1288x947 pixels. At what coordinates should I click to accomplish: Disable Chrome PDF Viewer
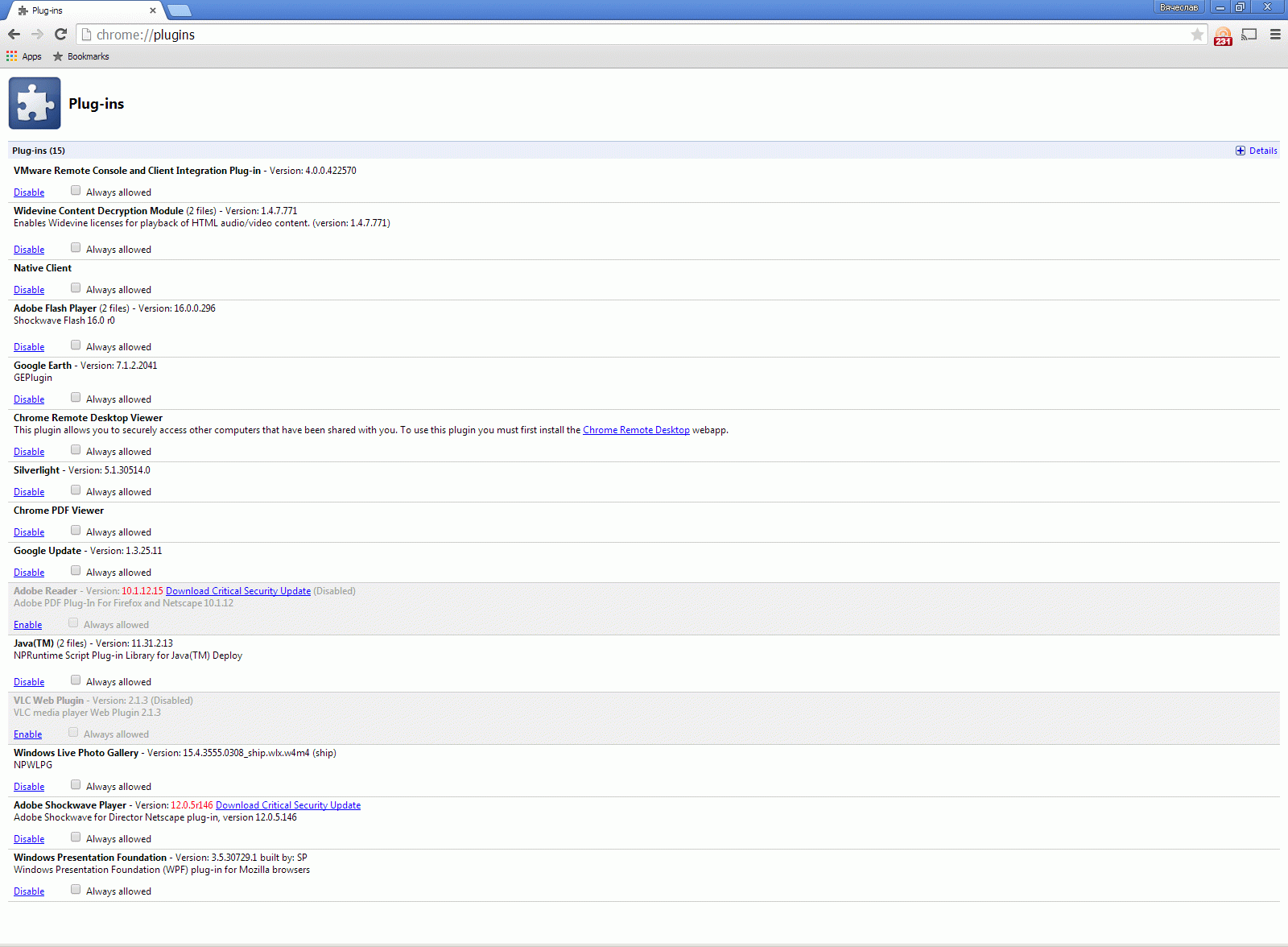tap(29, 532)
